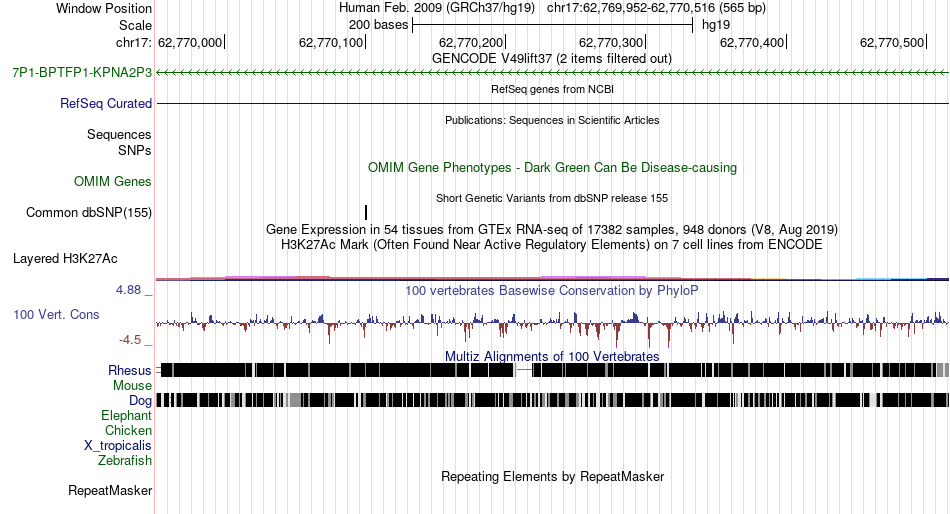Click the 4.88 PhyloP maximum value
The image size is (950, 514).
[128, 290]
